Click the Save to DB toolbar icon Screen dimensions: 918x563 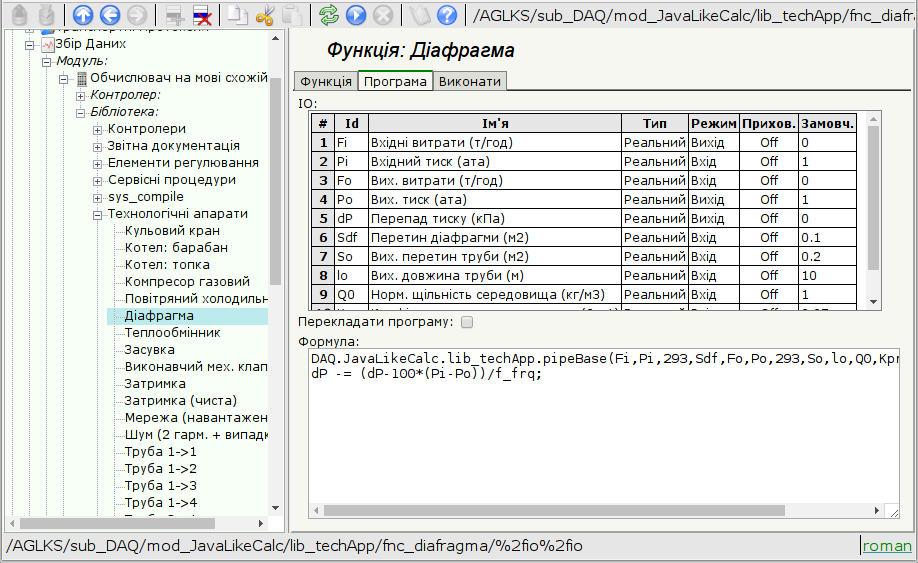click(x=47, y=15)
